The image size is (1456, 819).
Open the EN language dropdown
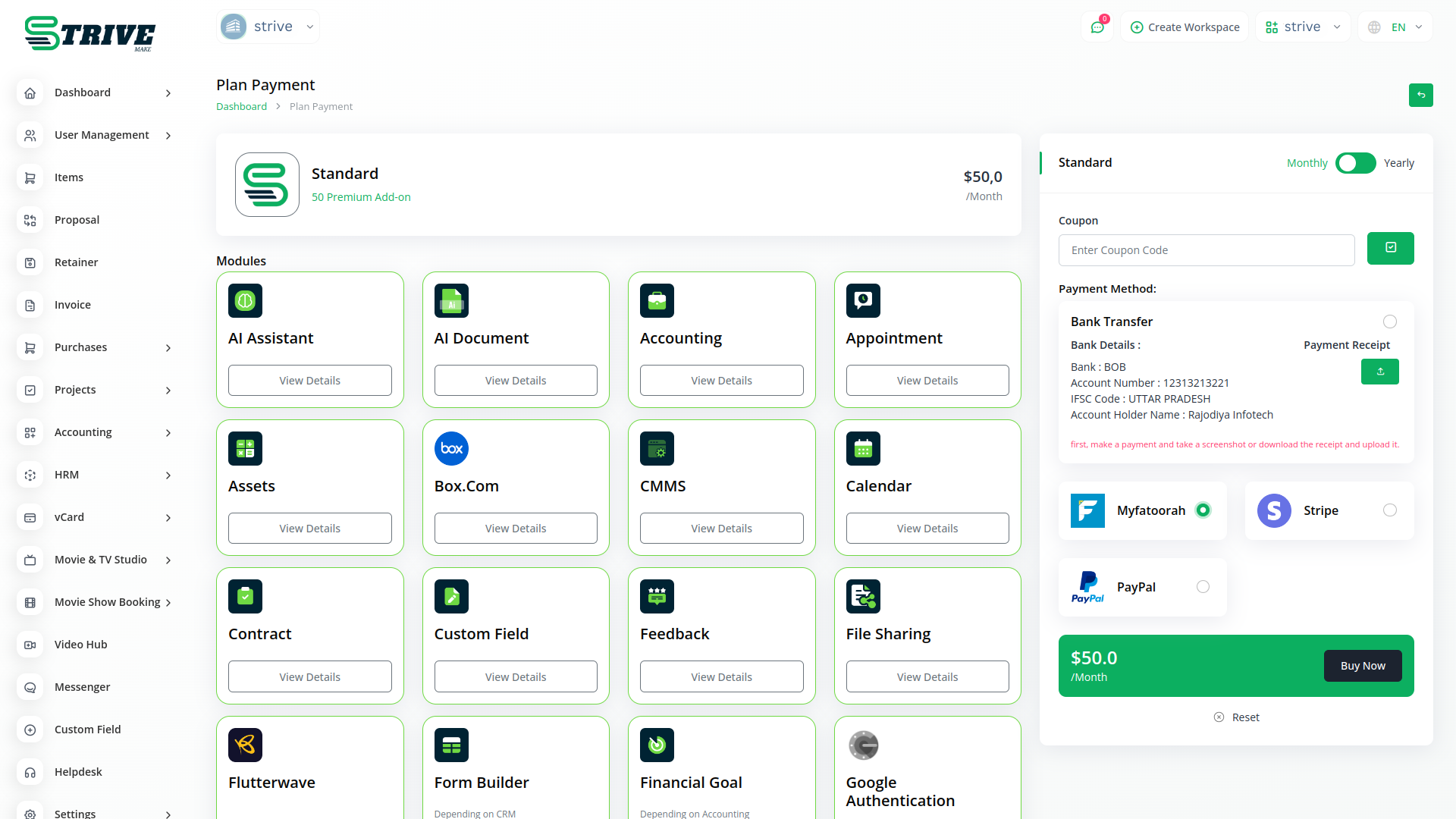[x=1395, y=27]
